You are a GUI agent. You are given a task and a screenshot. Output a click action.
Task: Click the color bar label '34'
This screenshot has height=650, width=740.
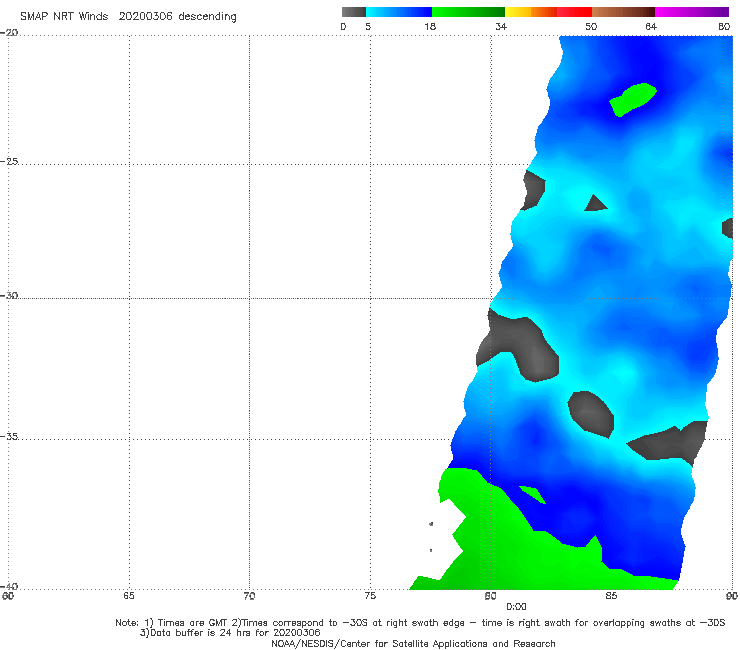(x=501, y=27)
